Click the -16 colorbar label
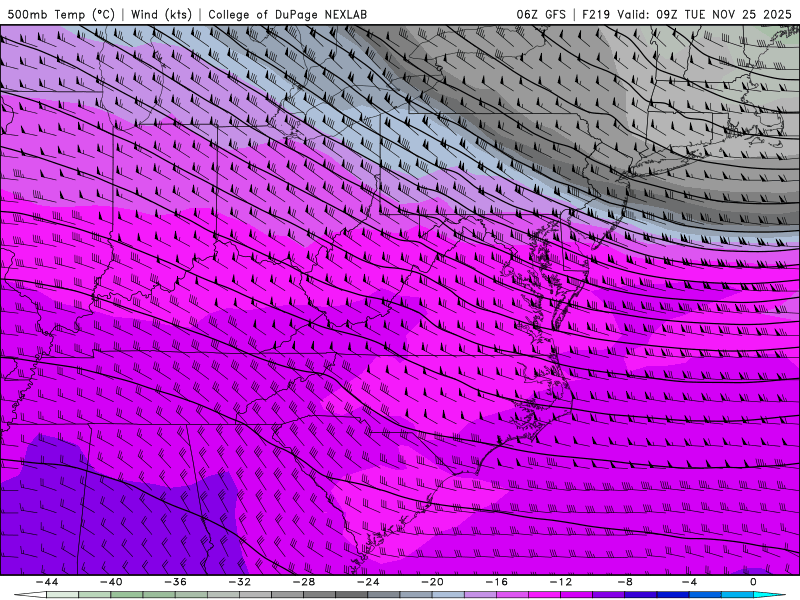Screen dimensions: 800x600 (497, 582)
